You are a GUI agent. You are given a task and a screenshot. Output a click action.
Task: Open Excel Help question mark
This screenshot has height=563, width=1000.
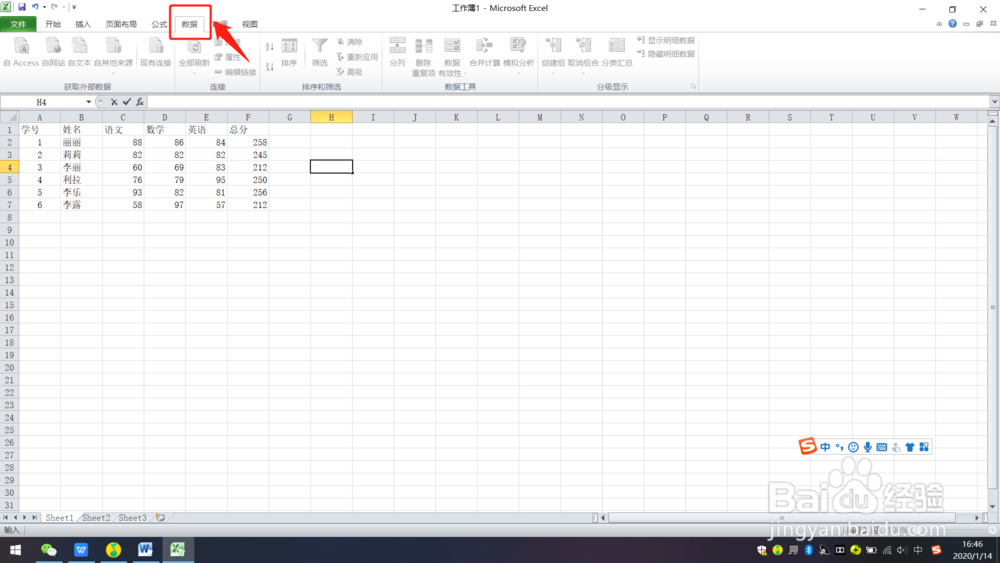[952, 24]
